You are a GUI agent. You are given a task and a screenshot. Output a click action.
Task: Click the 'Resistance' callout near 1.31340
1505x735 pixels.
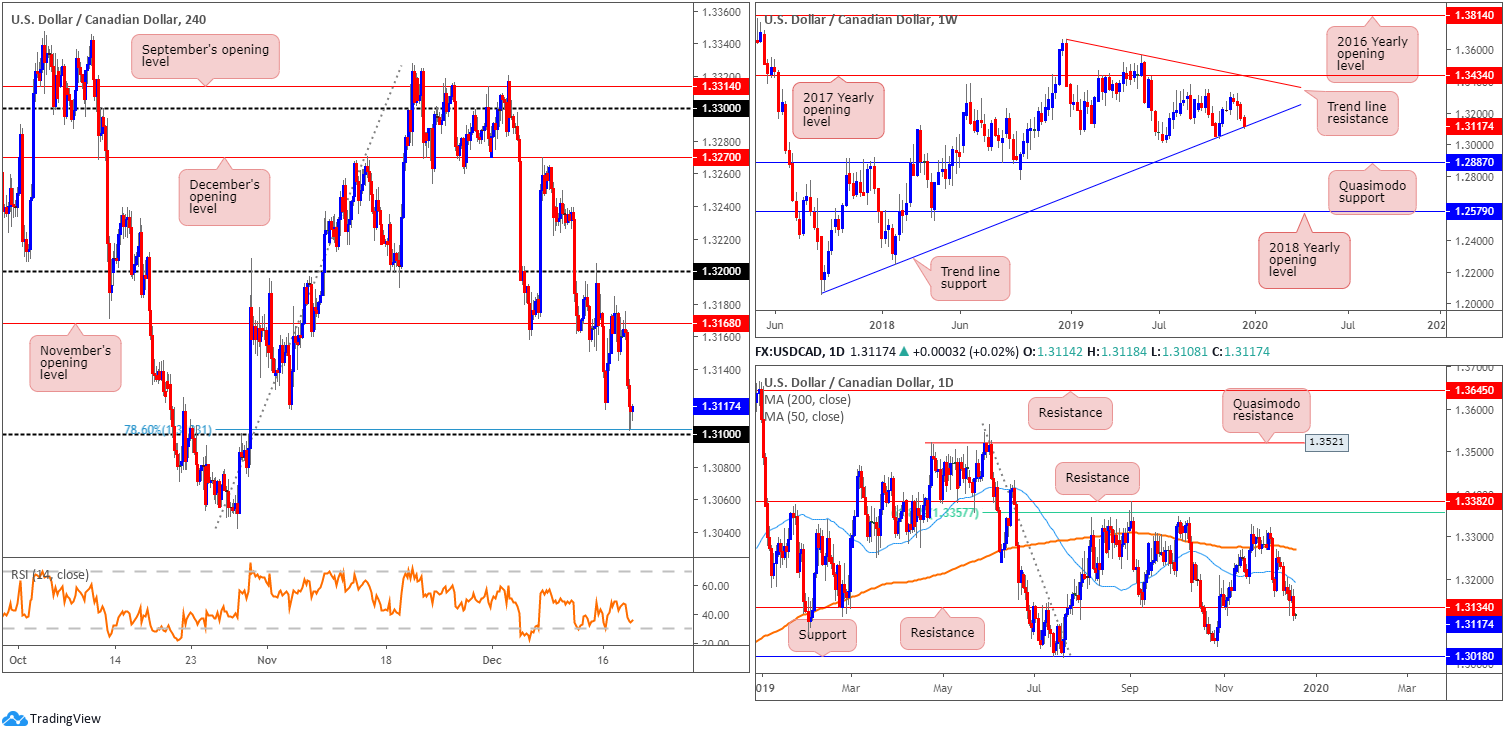coord(942,632)
